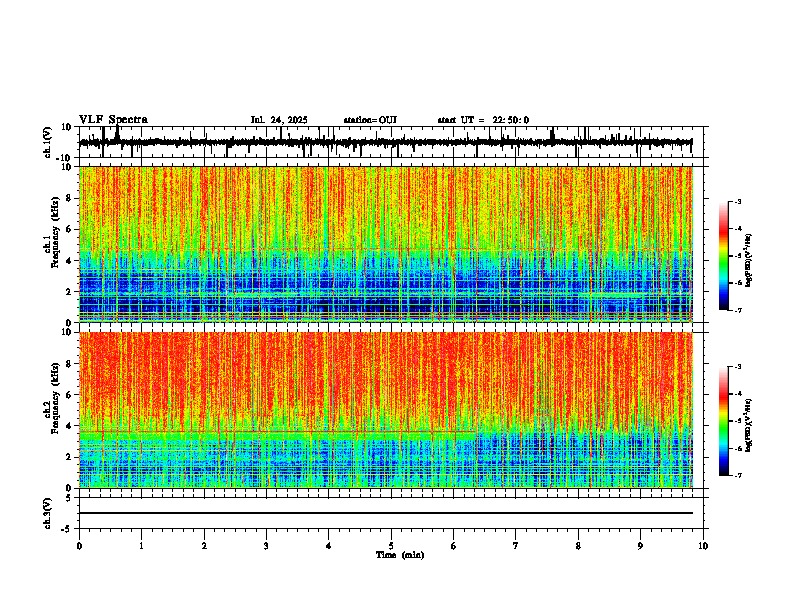Image resolution: width=792 pixels, height=612 pixels.
Task: Click inside the ch.1 voltage waveform plot
Action: (x=391, y=142)
